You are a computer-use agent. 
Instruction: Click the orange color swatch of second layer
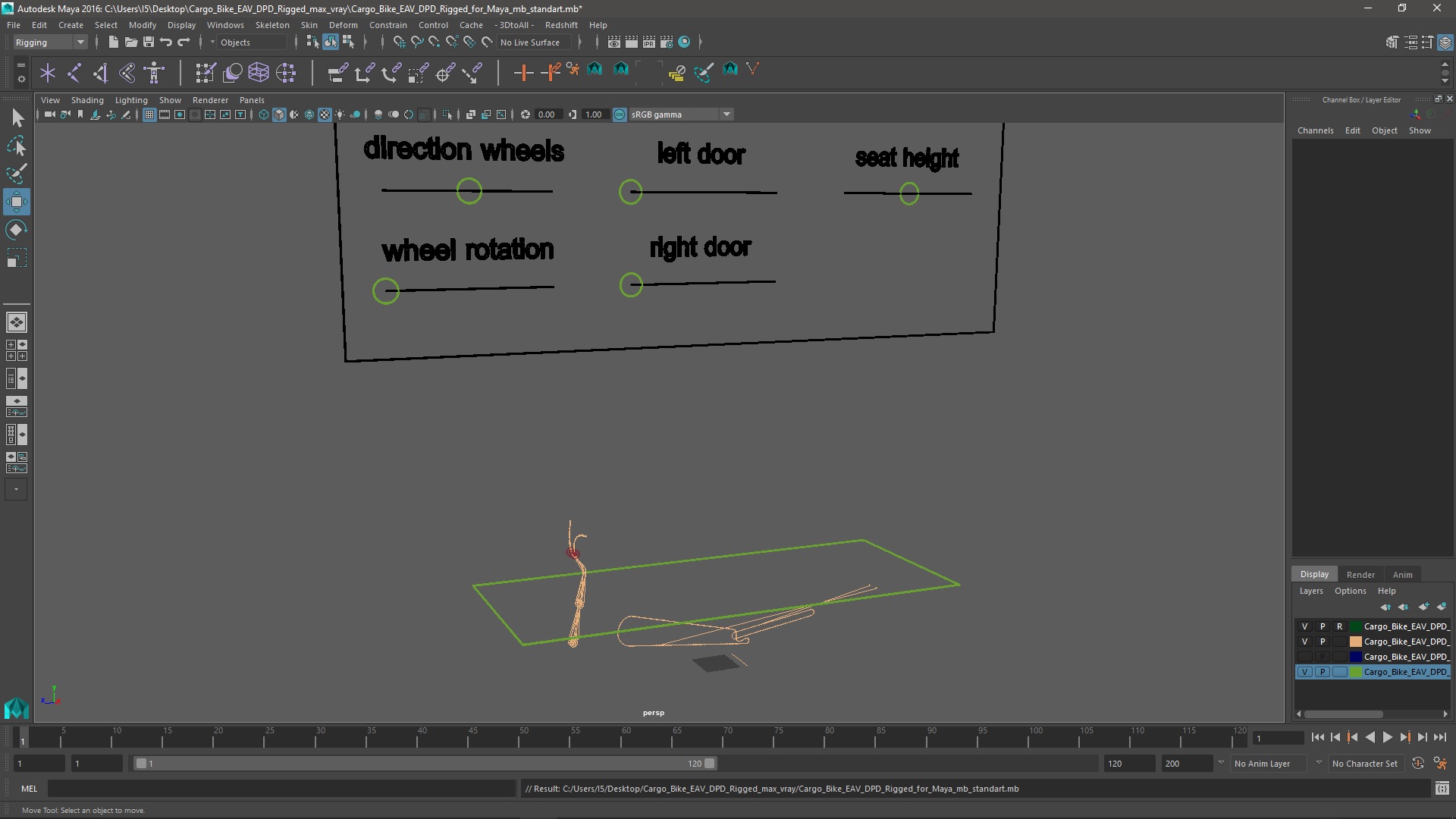[x=1356, y=642]
